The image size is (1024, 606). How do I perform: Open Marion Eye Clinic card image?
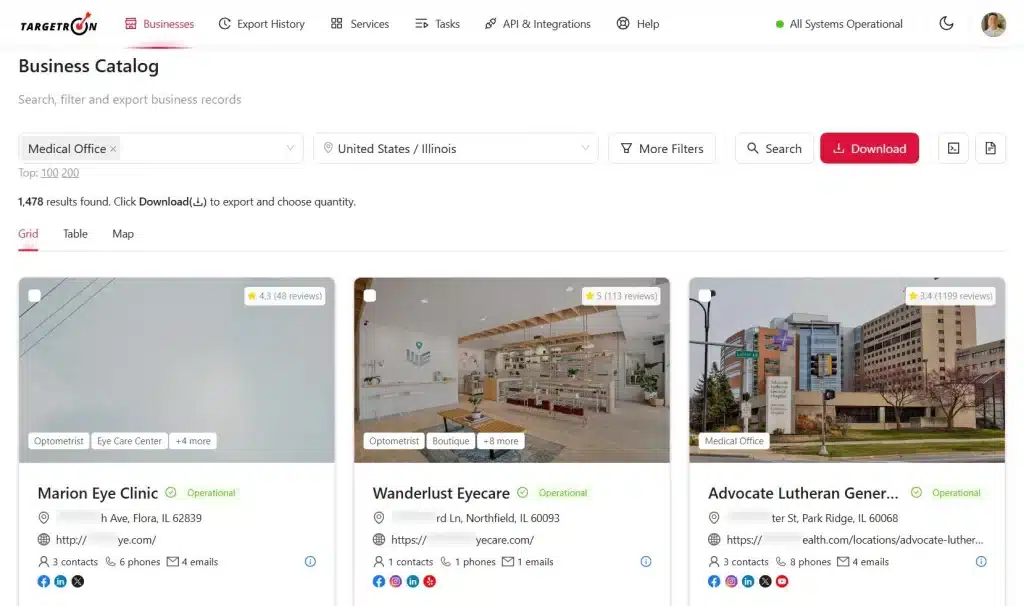click(x=176, y=370)
